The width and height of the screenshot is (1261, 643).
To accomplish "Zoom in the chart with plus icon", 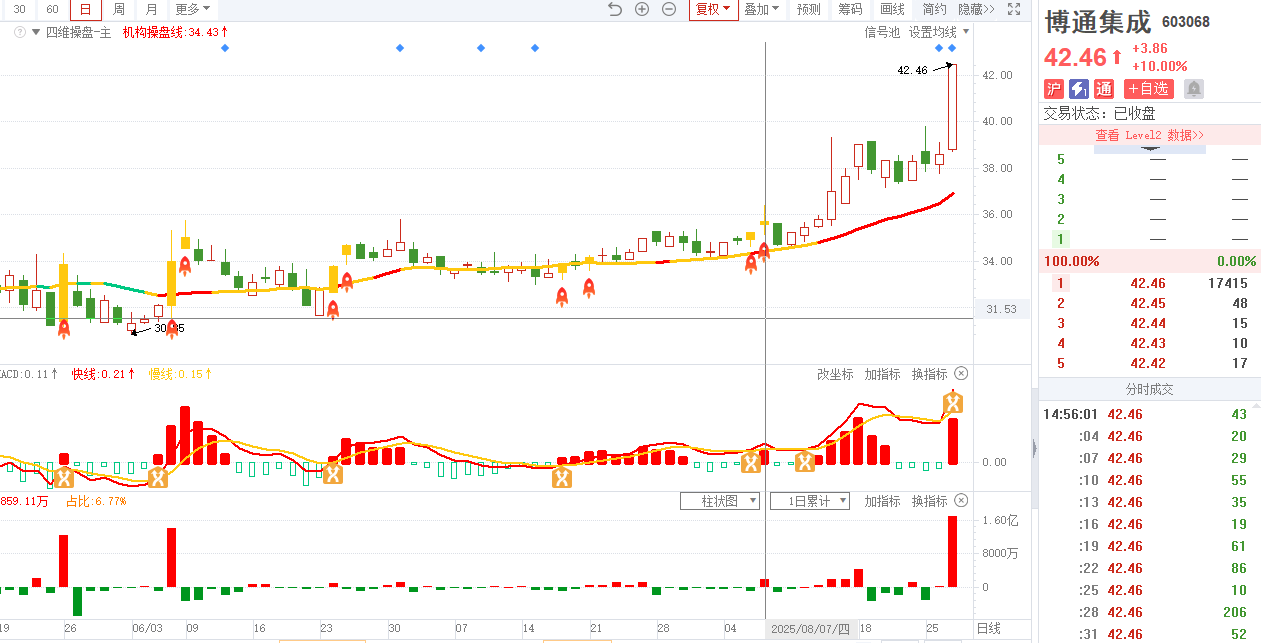I will point(642,9).
